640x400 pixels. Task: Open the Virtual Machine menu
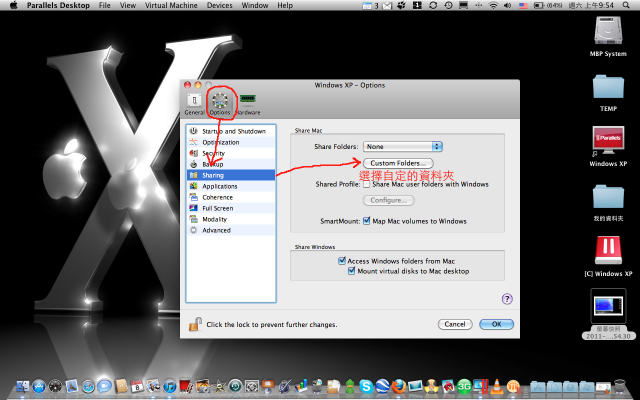click(x=171, y=5)
